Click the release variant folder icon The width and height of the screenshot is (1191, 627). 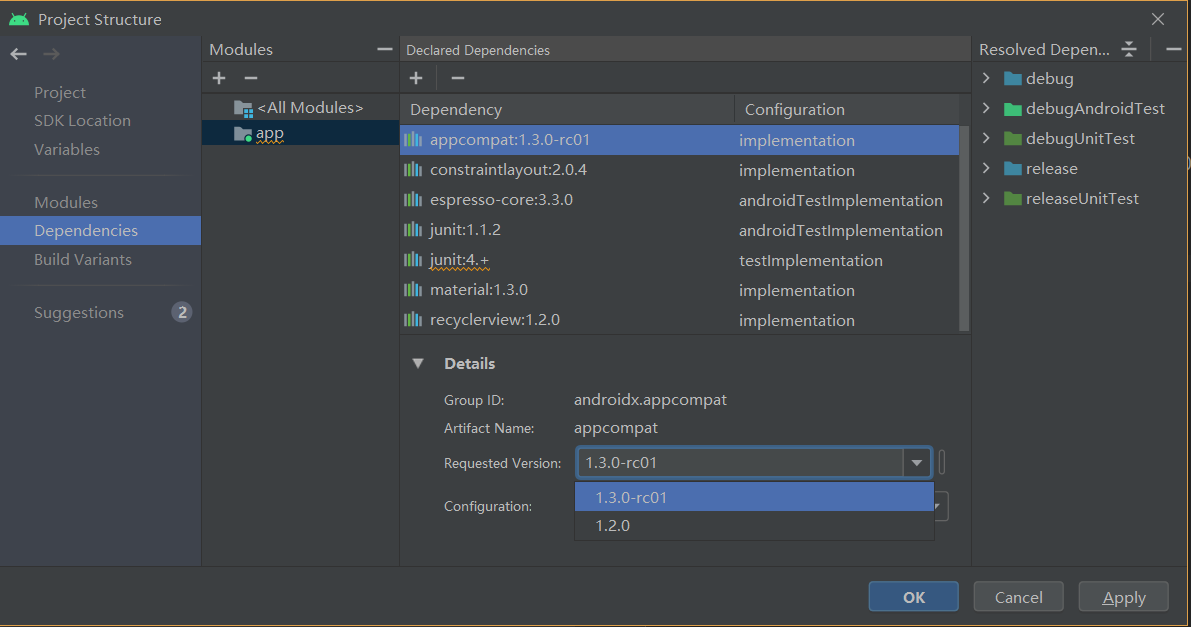click(1013, 169)
